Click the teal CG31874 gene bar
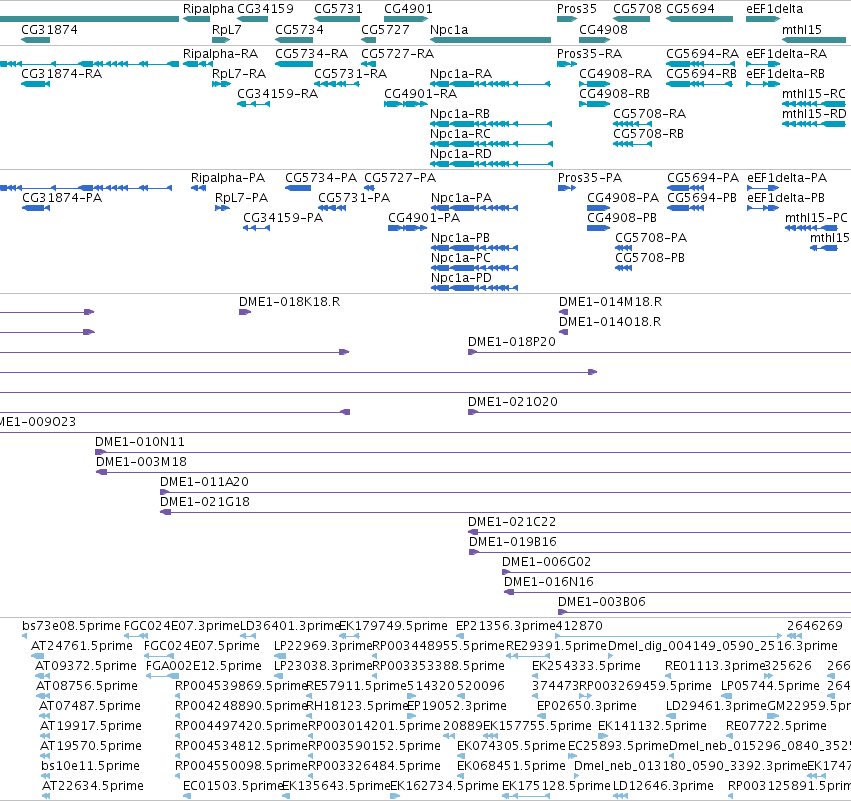This screenshot has width=851, height=801. click(35, 40)
